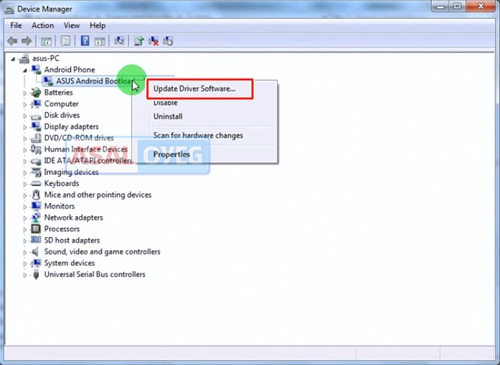
Task: Maximize the Device Manager window
Action: (x=458, y=6)
